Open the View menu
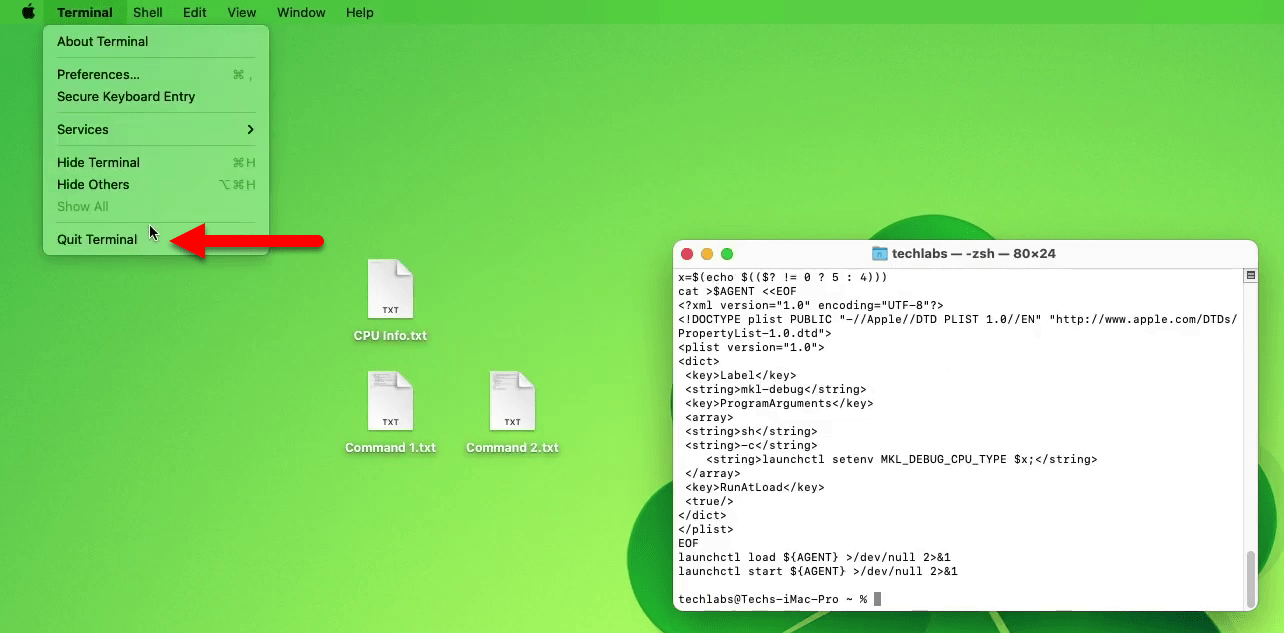Screen dimensions: 1284x633 coord(242,12)
